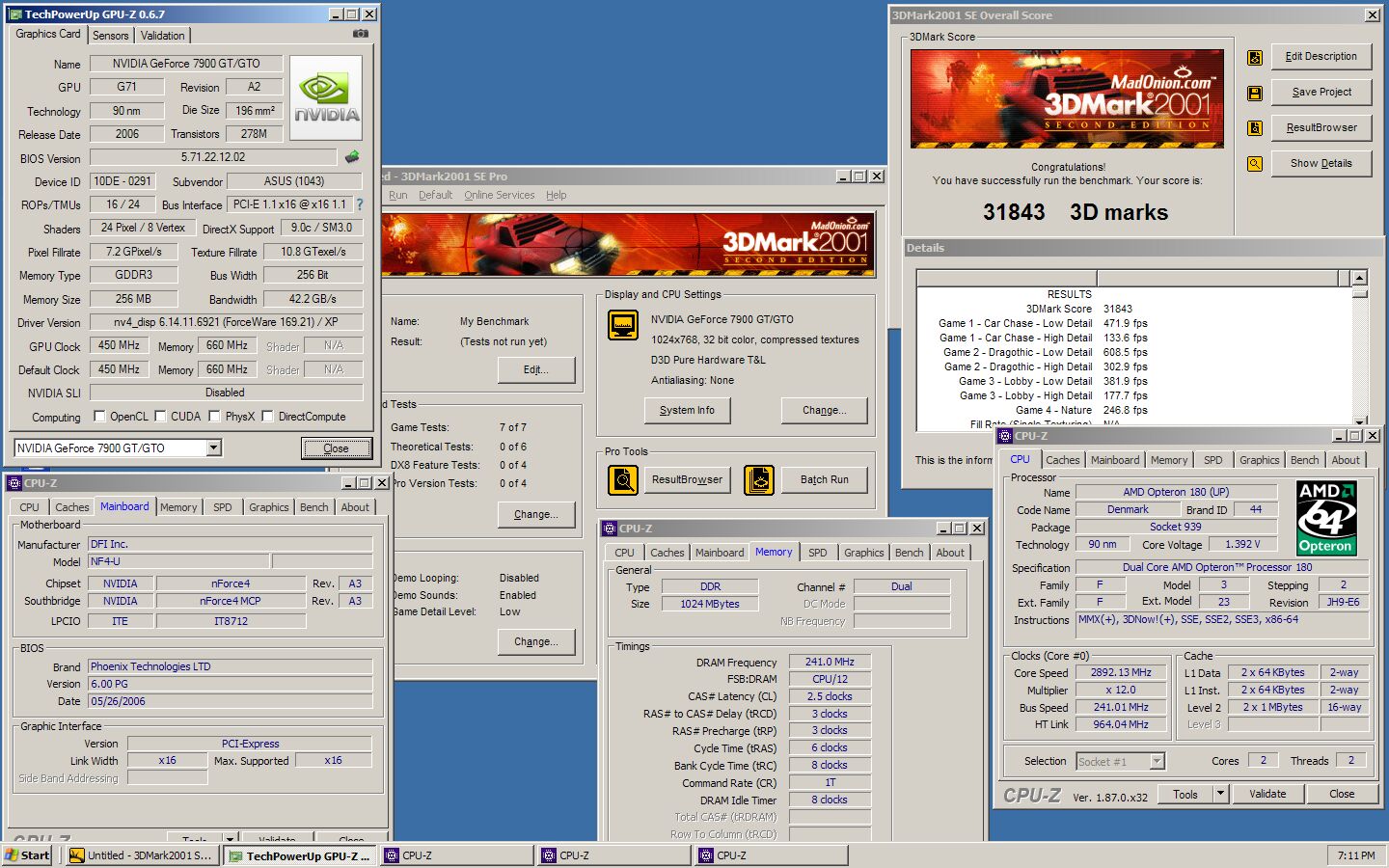Click the system clock showing 7:11 PM
Viewport: 1389px width, 868px height.
1356,855
